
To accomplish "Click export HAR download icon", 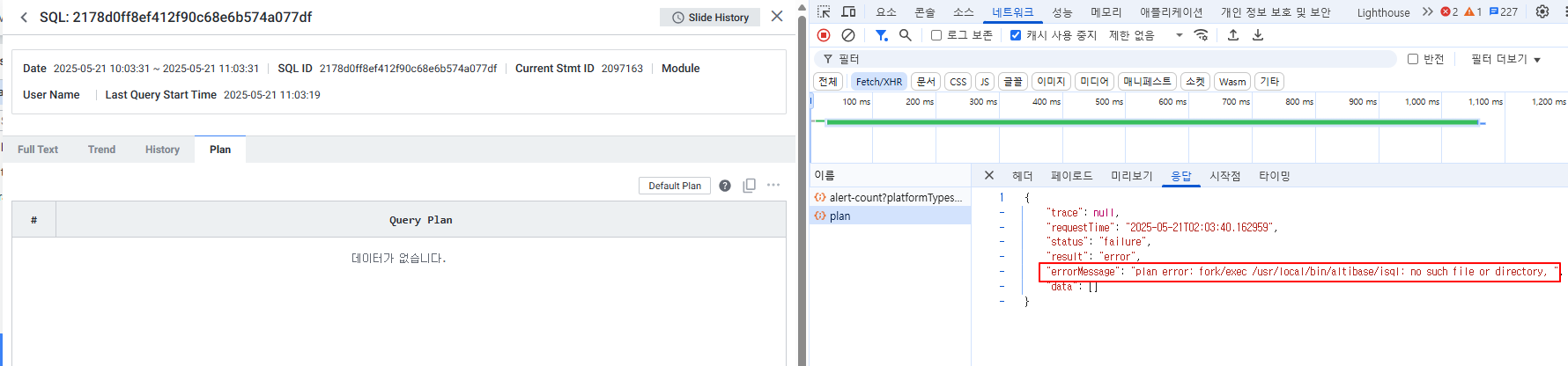I will [1258, 35].
